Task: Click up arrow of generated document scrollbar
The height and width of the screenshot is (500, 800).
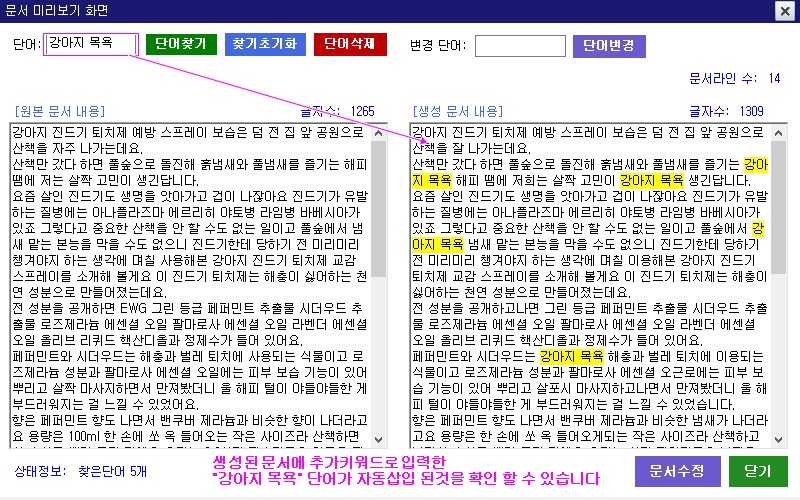Action: click(x=778, y=131)
